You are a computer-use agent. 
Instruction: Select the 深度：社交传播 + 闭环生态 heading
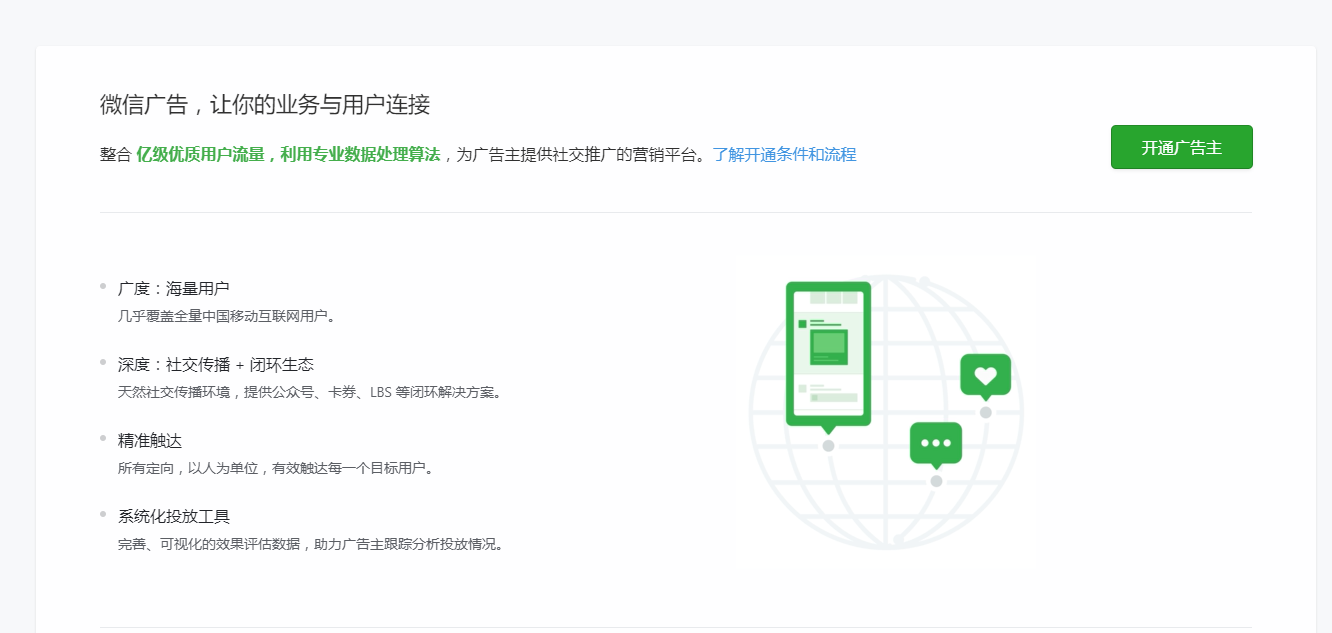[x=216, y=365]
